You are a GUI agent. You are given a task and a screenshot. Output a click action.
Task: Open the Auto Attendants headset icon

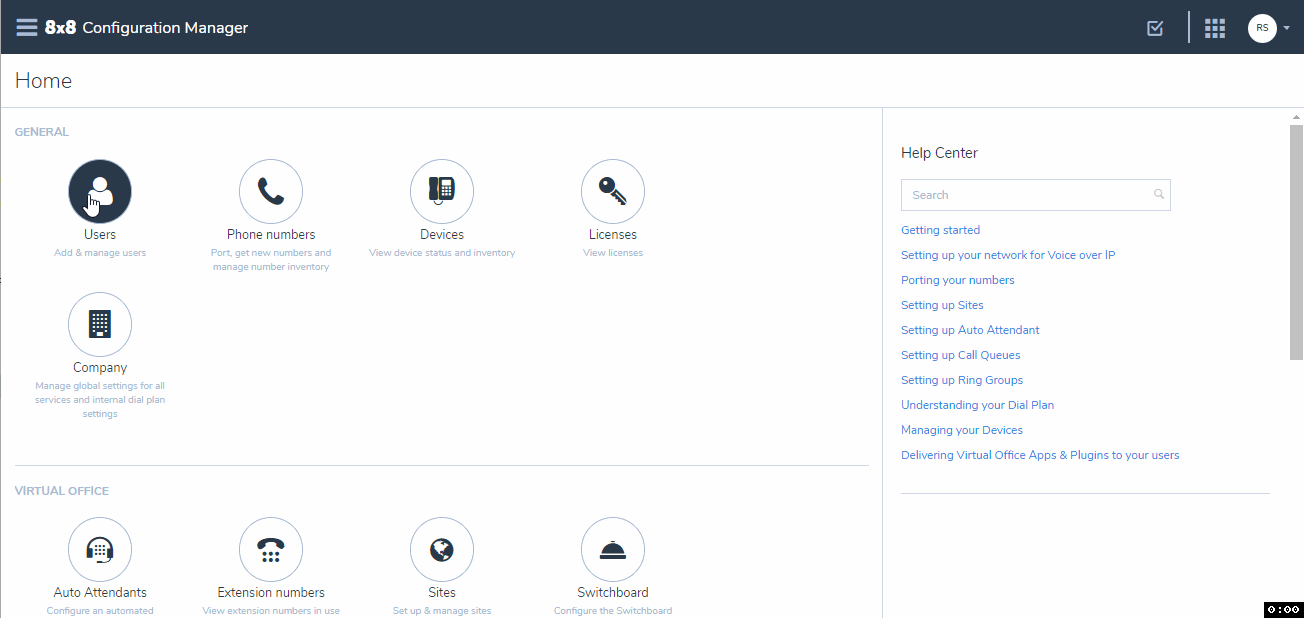(100, 549)
